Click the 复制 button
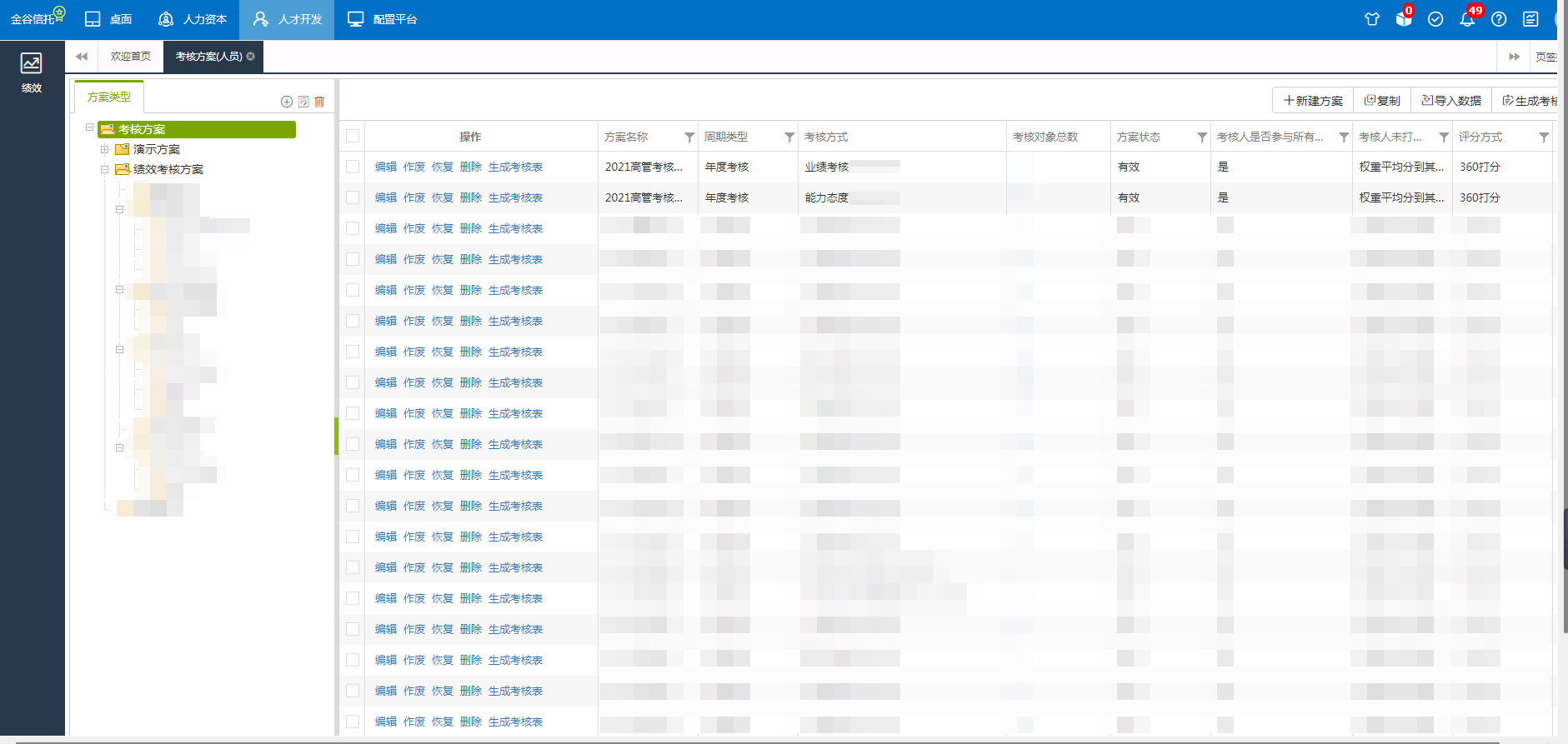The image size is (1568, 744). click(1382, 101)
